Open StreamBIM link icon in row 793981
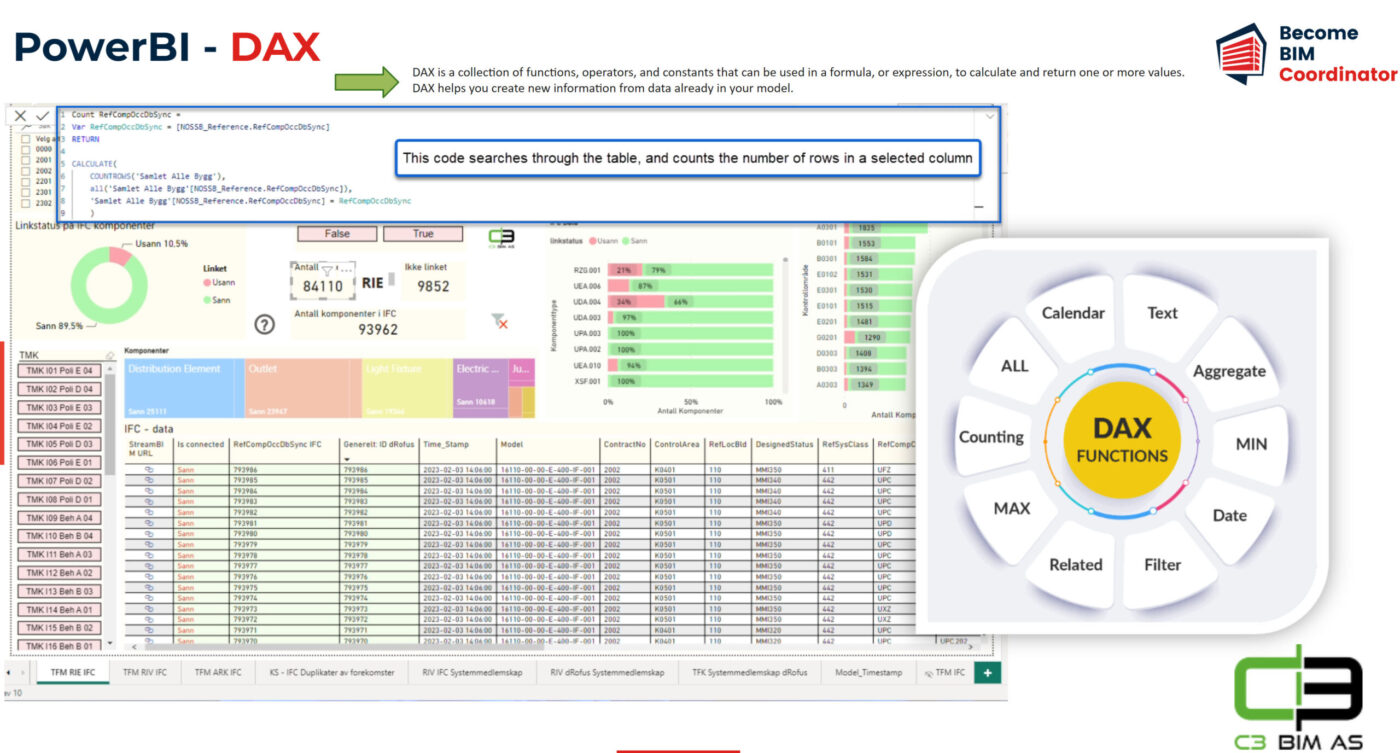The height and width of the screenshot is (753, 1400). click(x=149, y=523)
